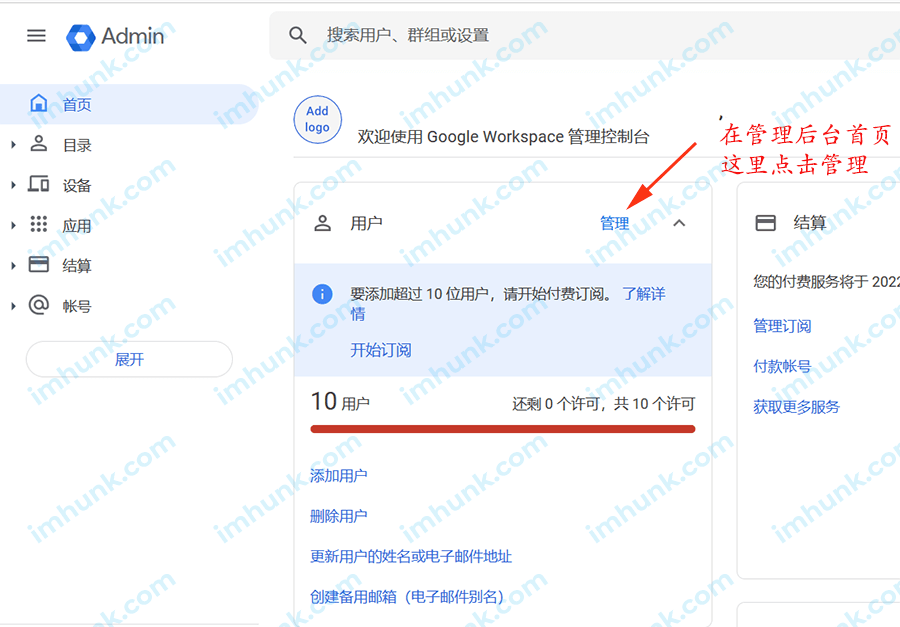
Task: Open 设备 in the sidebar
Action: pos(77,185)
